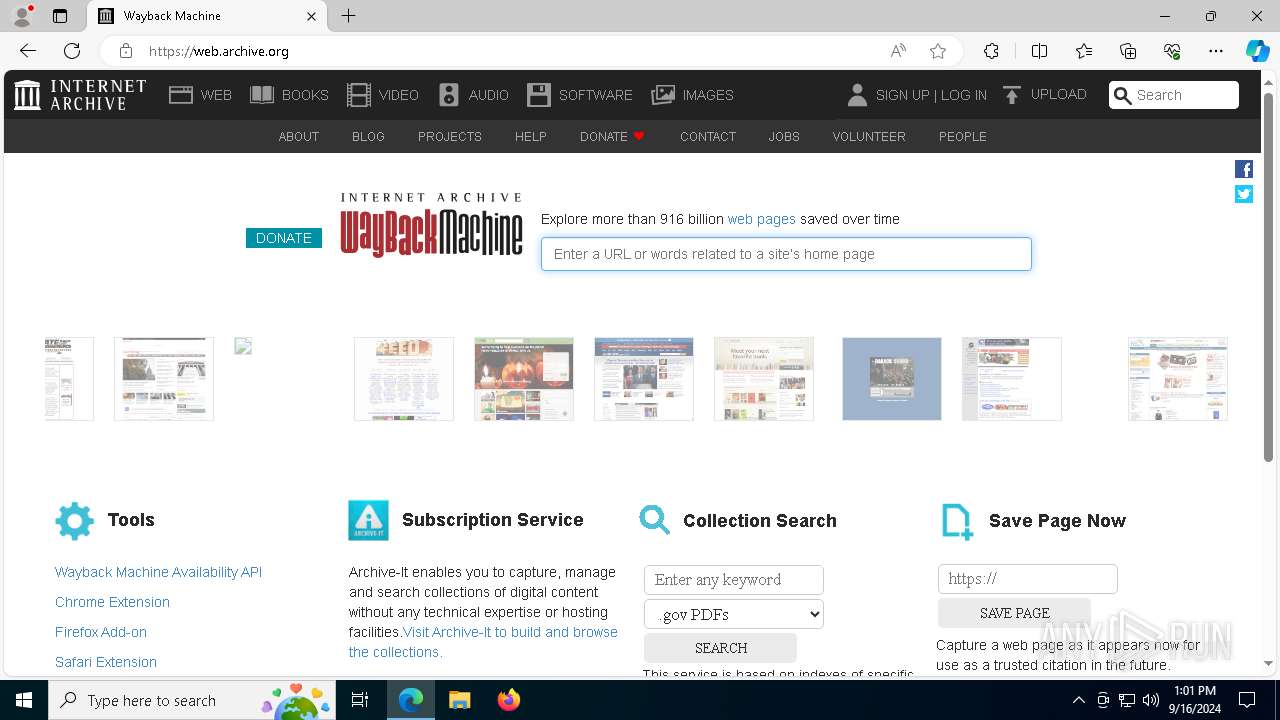The width and height of the screenshot is (1280, 720).
Task: Select the Wayback Machine browser tab
Action: tap(207, 16)
